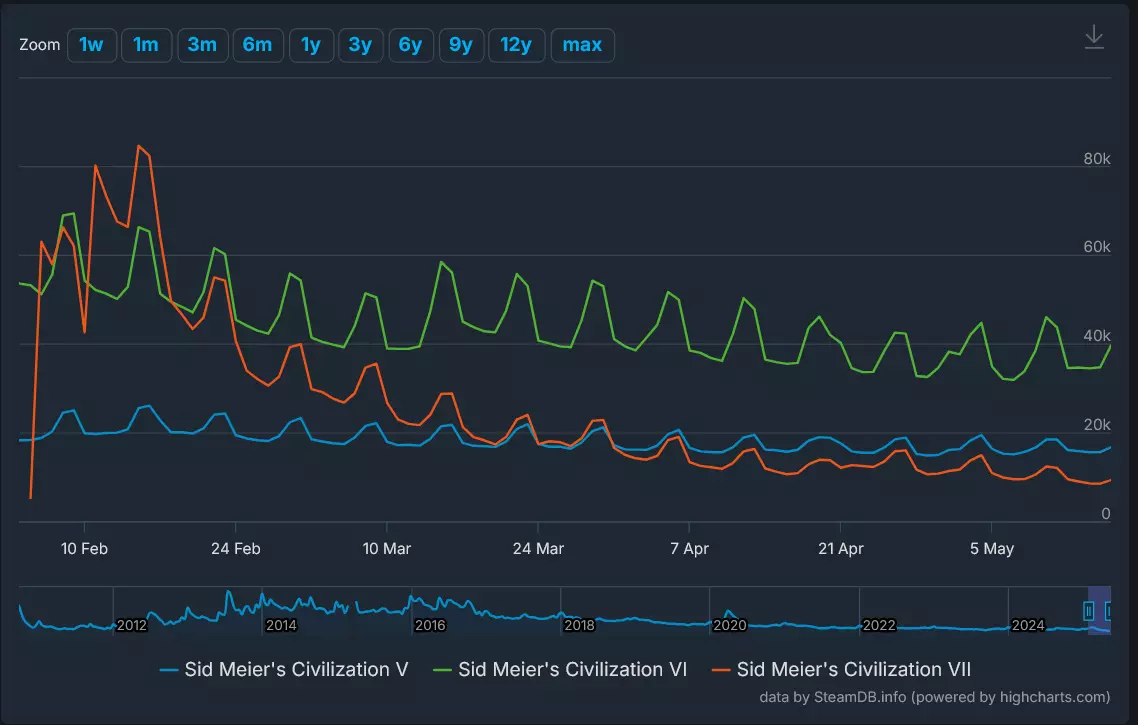Toggle Sid Meier's Civilization V series
This screenshot has width=1138, height=725.
tap(284, 669)
